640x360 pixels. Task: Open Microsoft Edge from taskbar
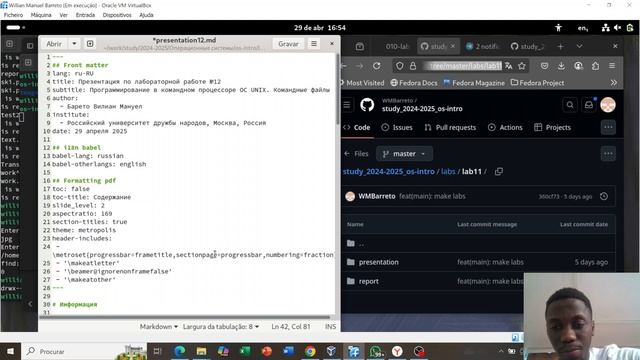click(179, 351)
